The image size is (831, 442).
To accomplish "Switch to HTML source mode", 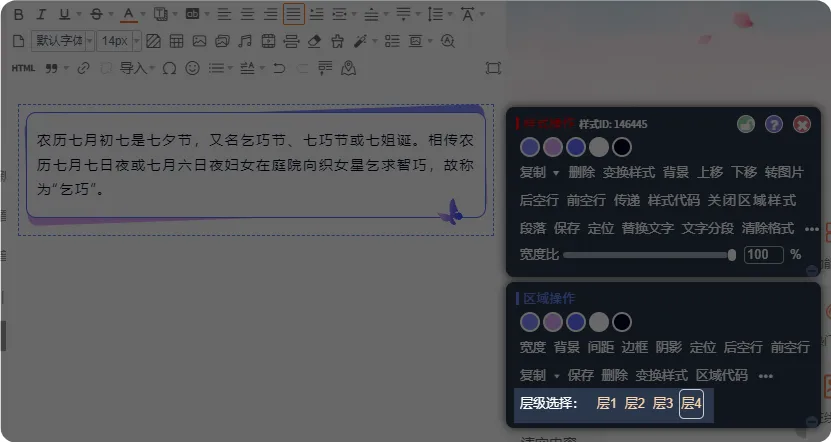I will point(23,68).
